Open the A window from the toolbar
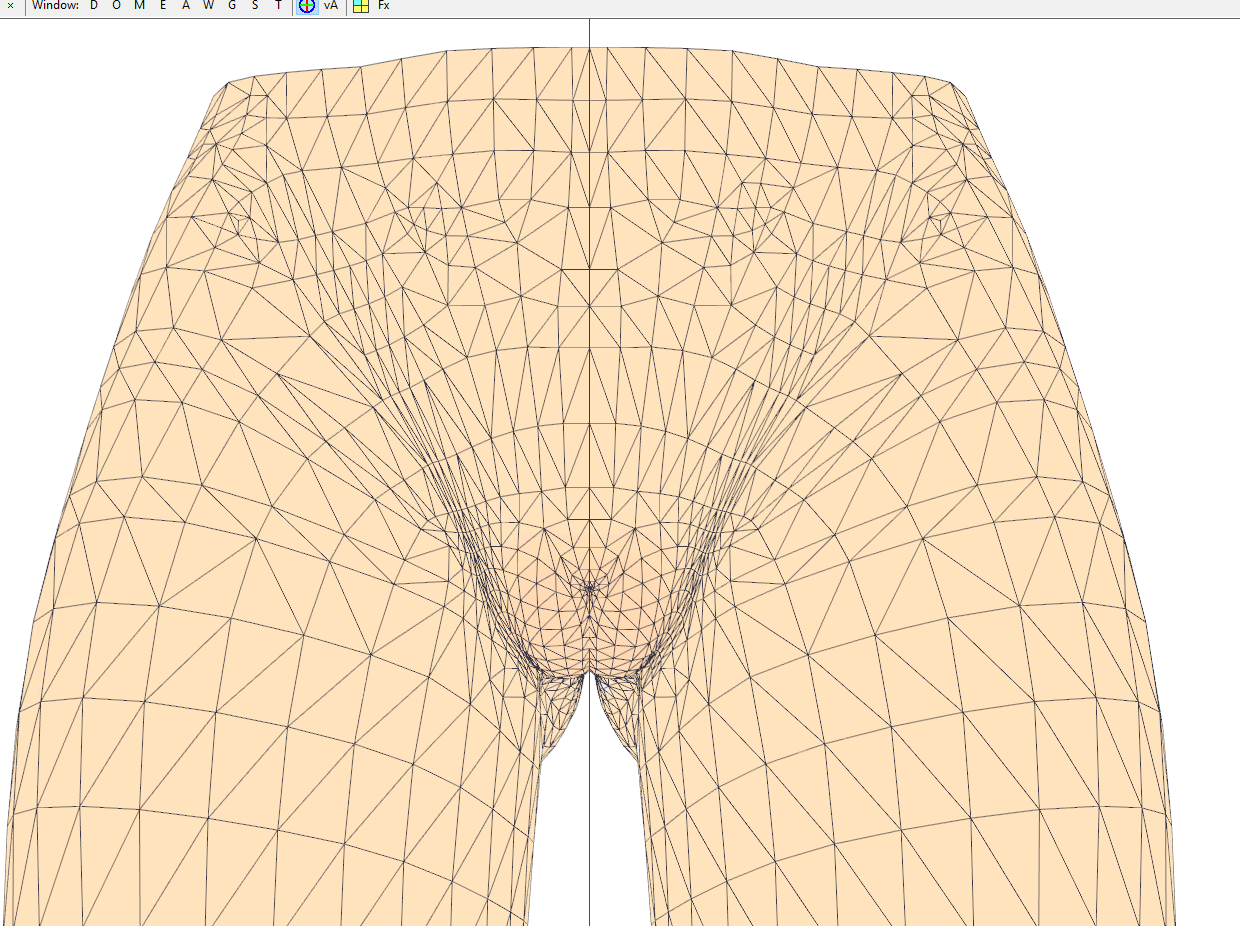This screenshot has width=1240, height=926. [x=186, y=6]
